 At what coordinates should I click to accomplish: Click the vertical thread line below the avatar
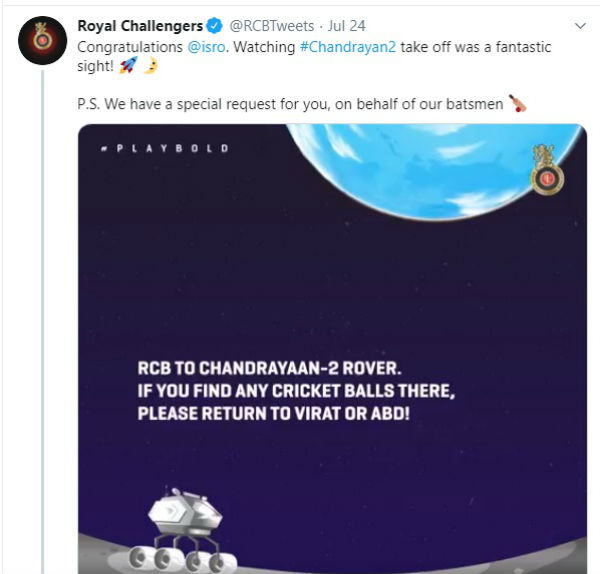coord(43,300)
